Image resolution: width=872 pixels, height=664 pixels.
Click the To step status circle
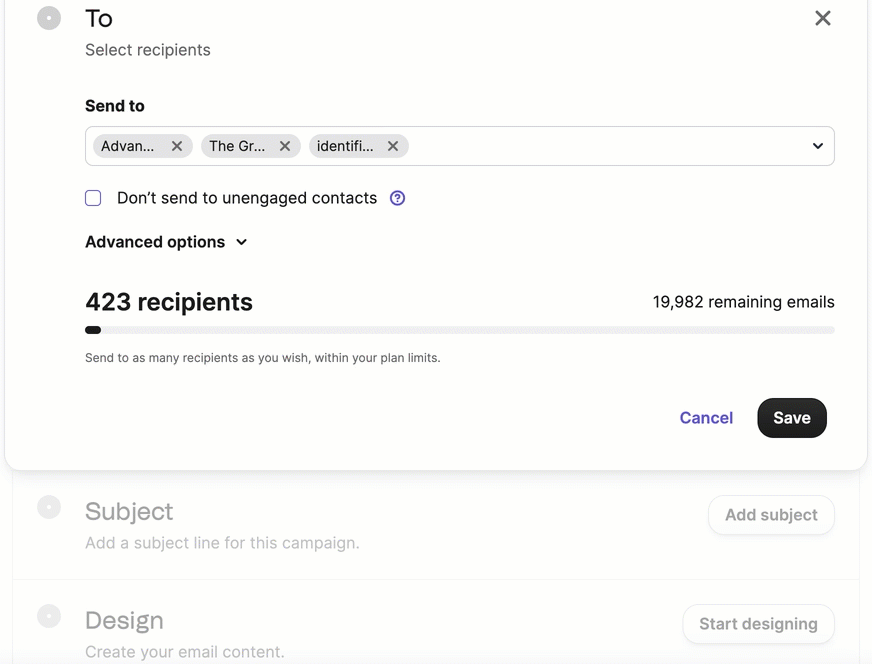[x=49, y=18]
